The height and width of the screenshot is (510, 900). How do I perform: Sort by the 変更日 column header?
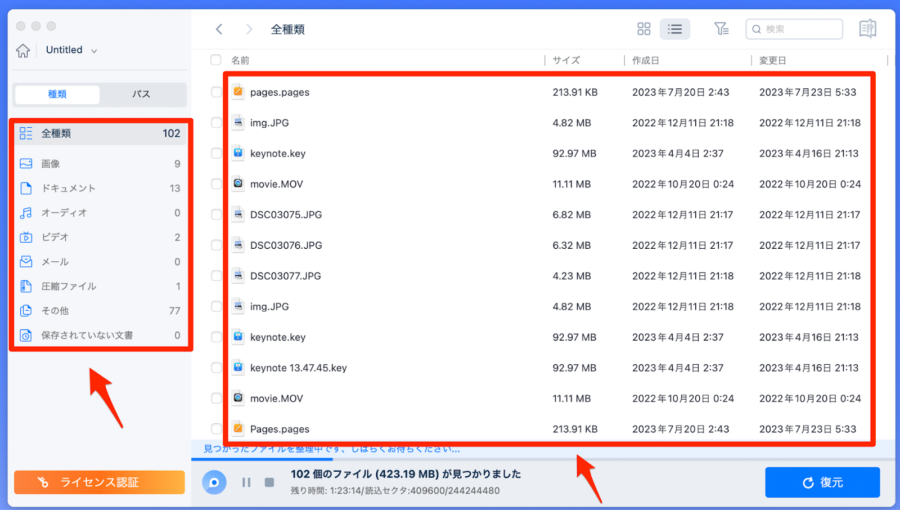click(x=773, y=60)
